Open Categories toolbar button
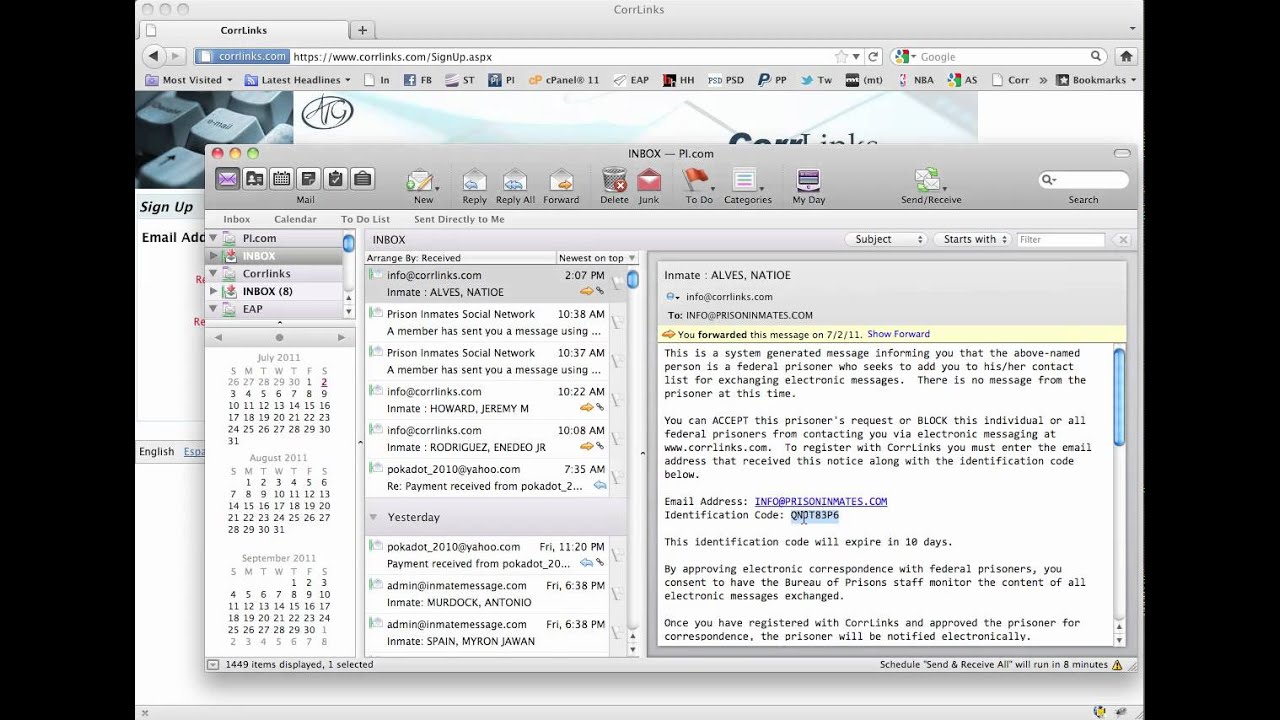 (747, 185)
